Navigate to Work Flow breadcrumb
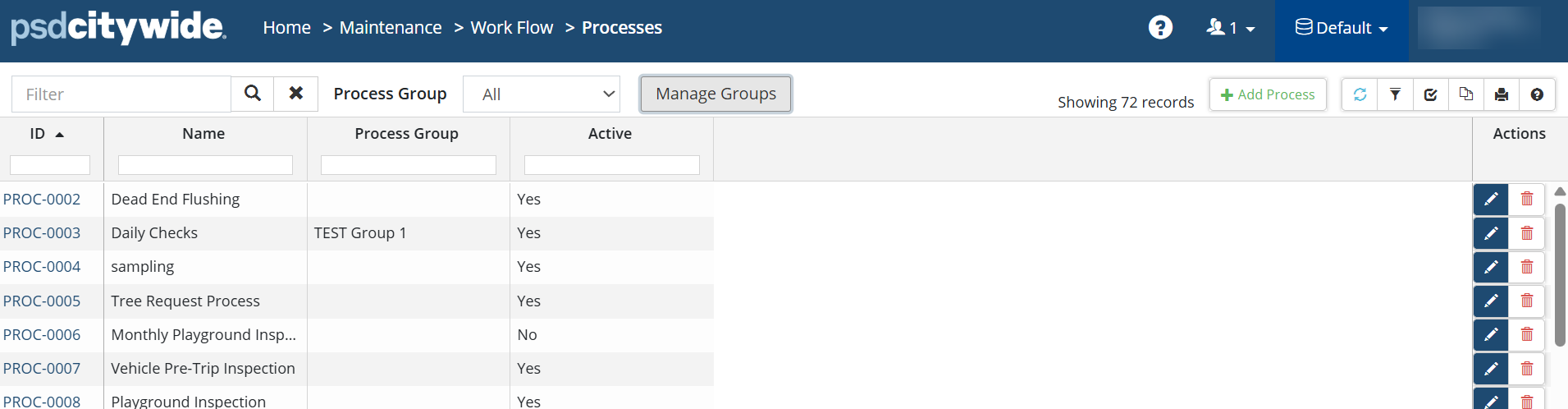 coord(512,28)
